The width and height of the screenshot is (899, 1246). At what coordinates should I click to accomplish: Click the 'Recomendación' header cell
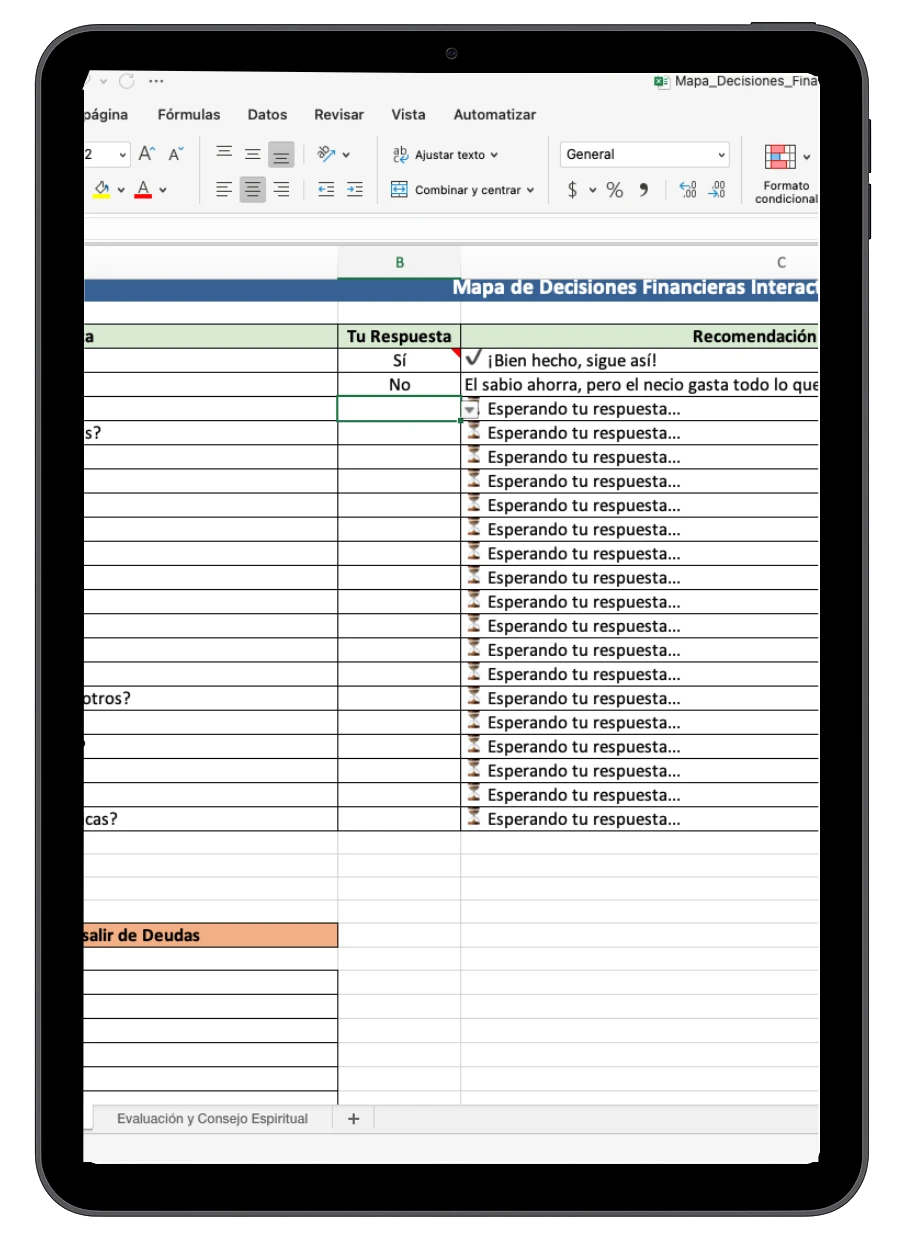(x=640, y=337)
